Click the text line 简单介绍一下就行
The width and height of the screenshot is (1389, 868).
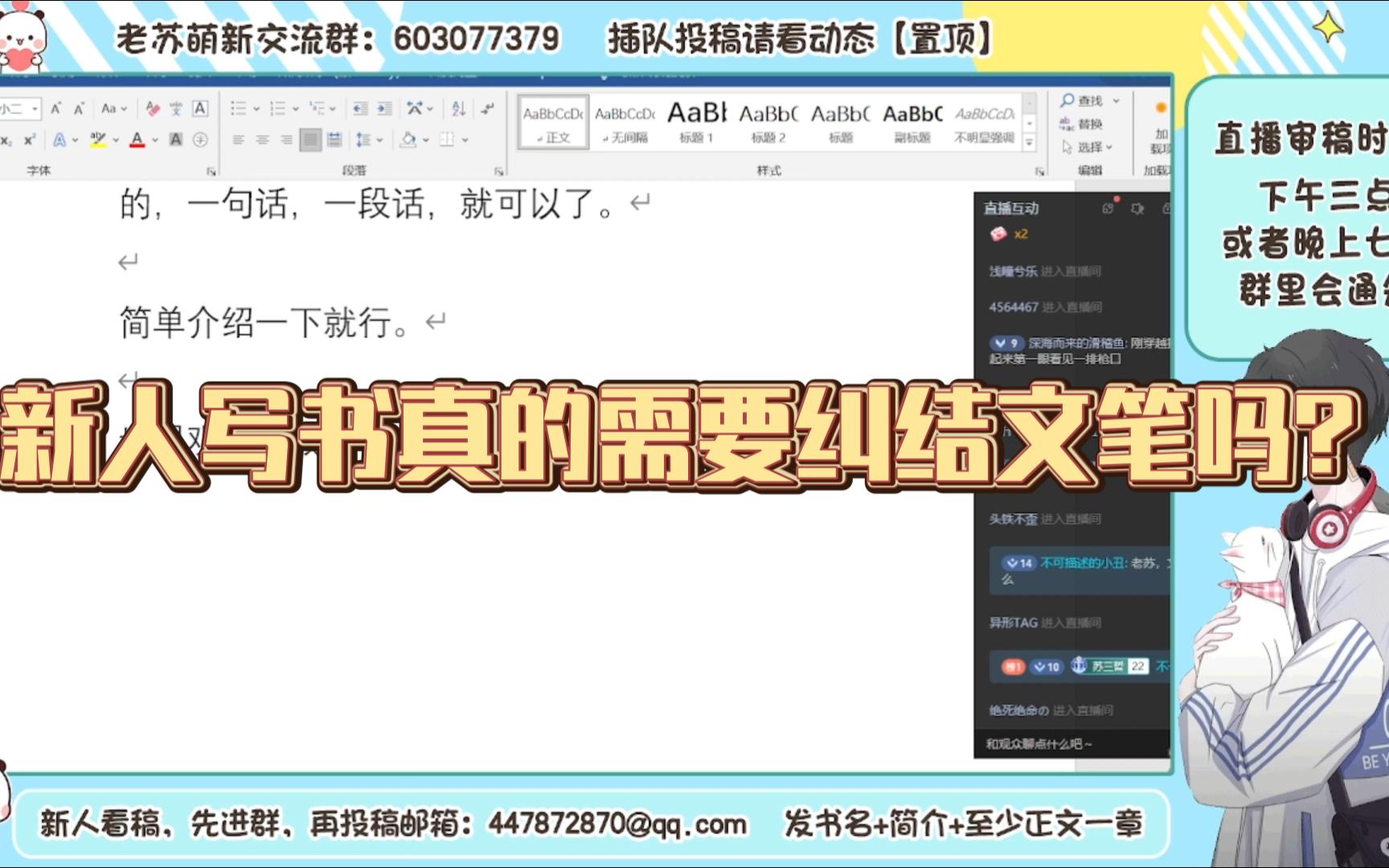[266, 323]
